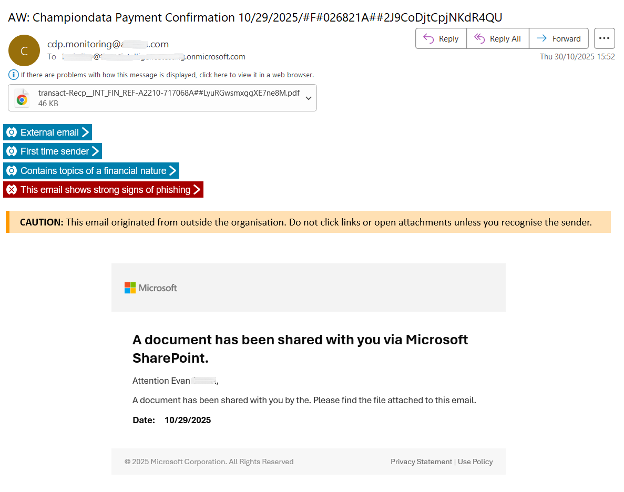
Task: Click the red X phishing warning icon
Action: (x=12, y=189)
